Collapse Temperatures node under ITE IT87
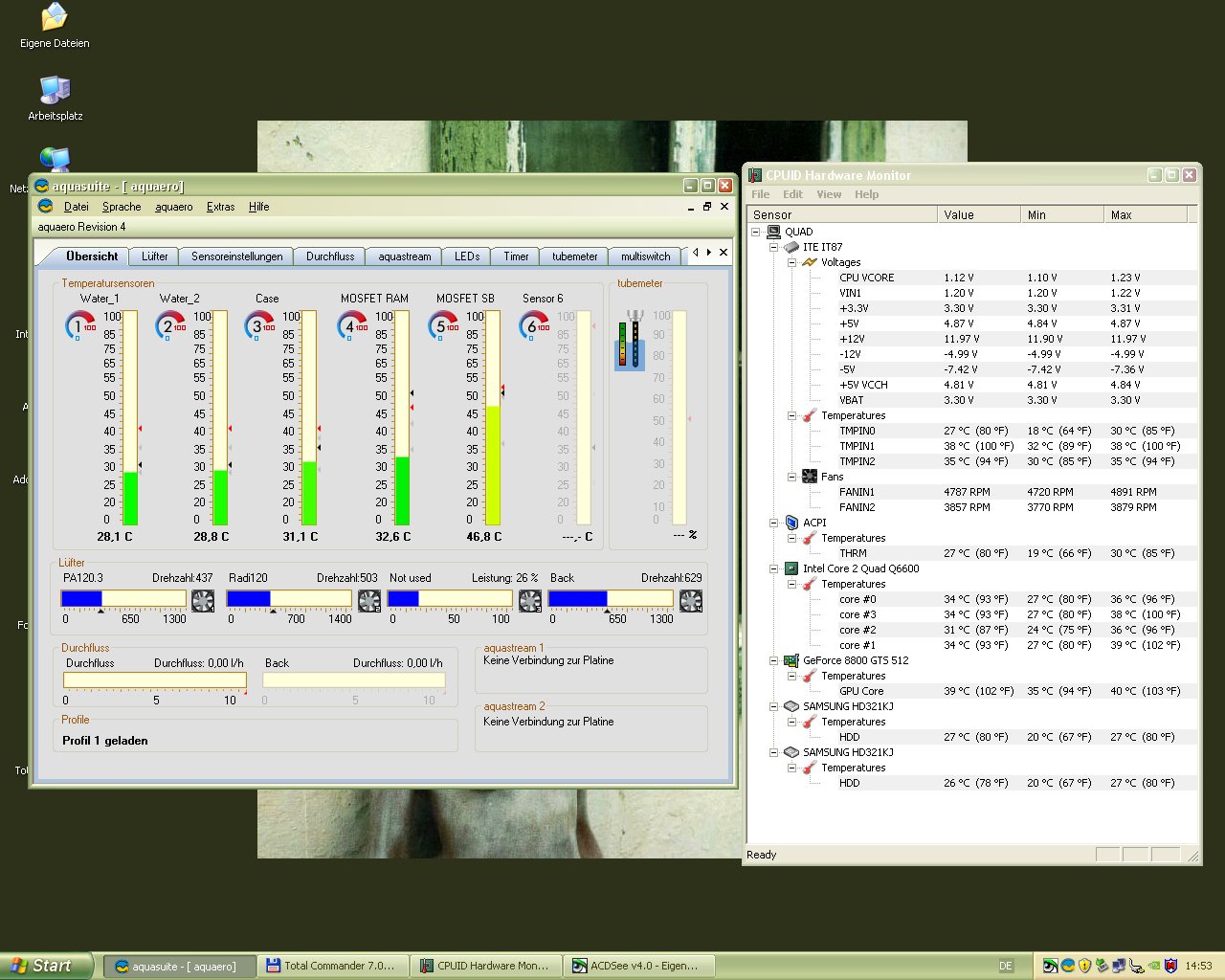This screenshot has height=980, width=1225. click(x=791, y=415)
